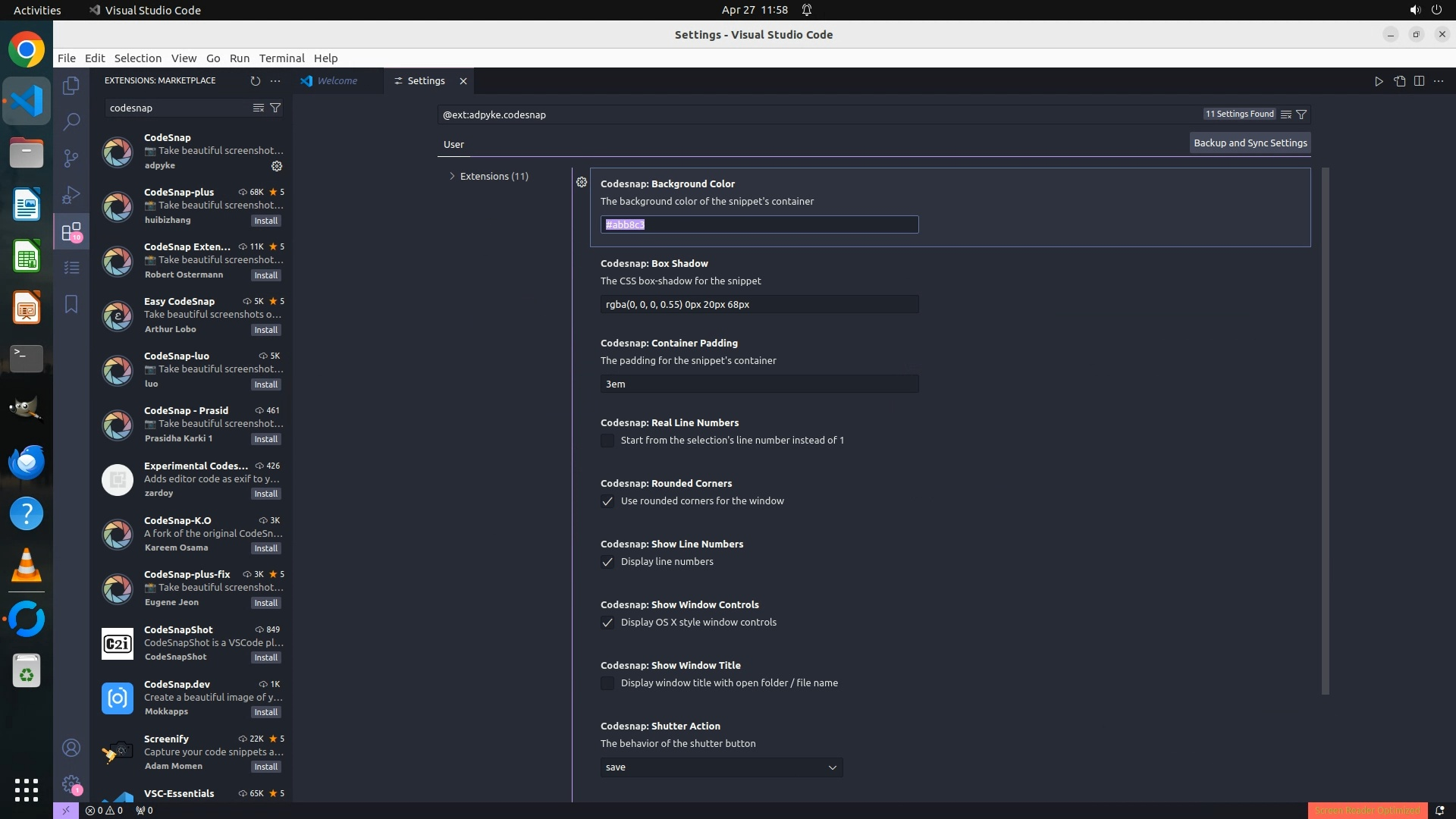This screenshot has height=819, width=1456.
Task: Refresh the extensions marketplace list
Action: (255, 80)
